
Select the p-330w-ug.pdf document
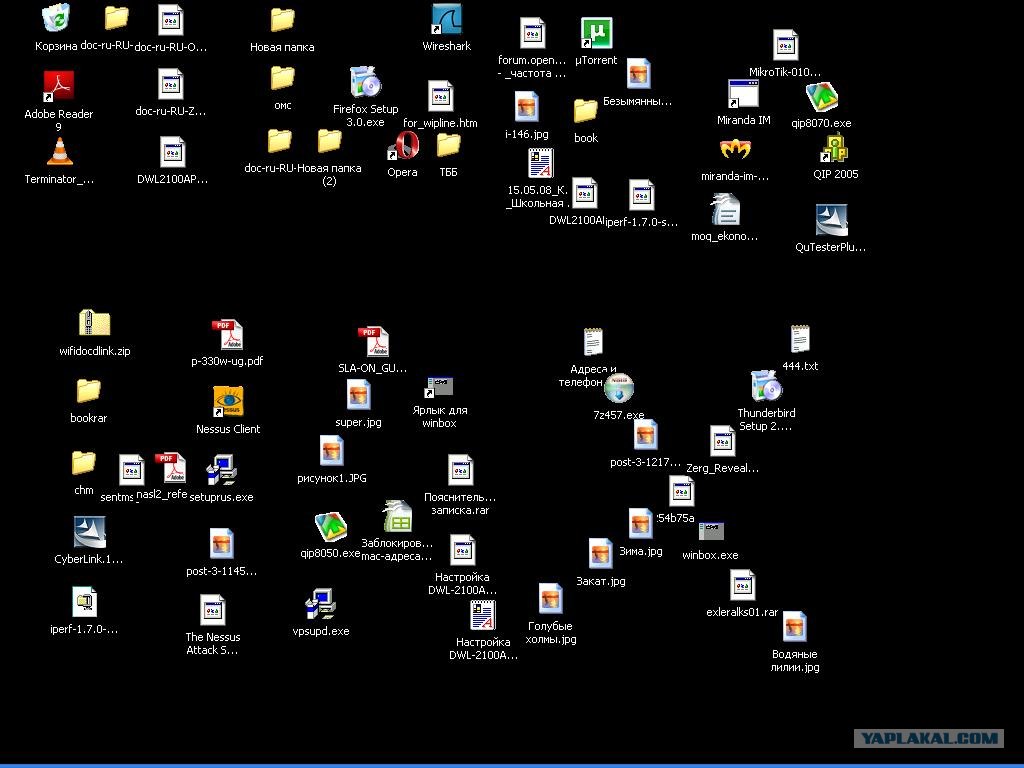click(227, 334)
